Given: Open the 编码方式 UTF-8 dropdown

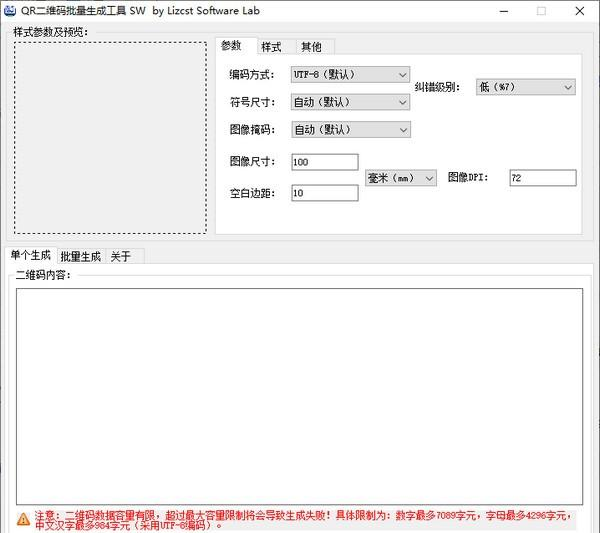Looking at the screenshot, I should 351,75.
